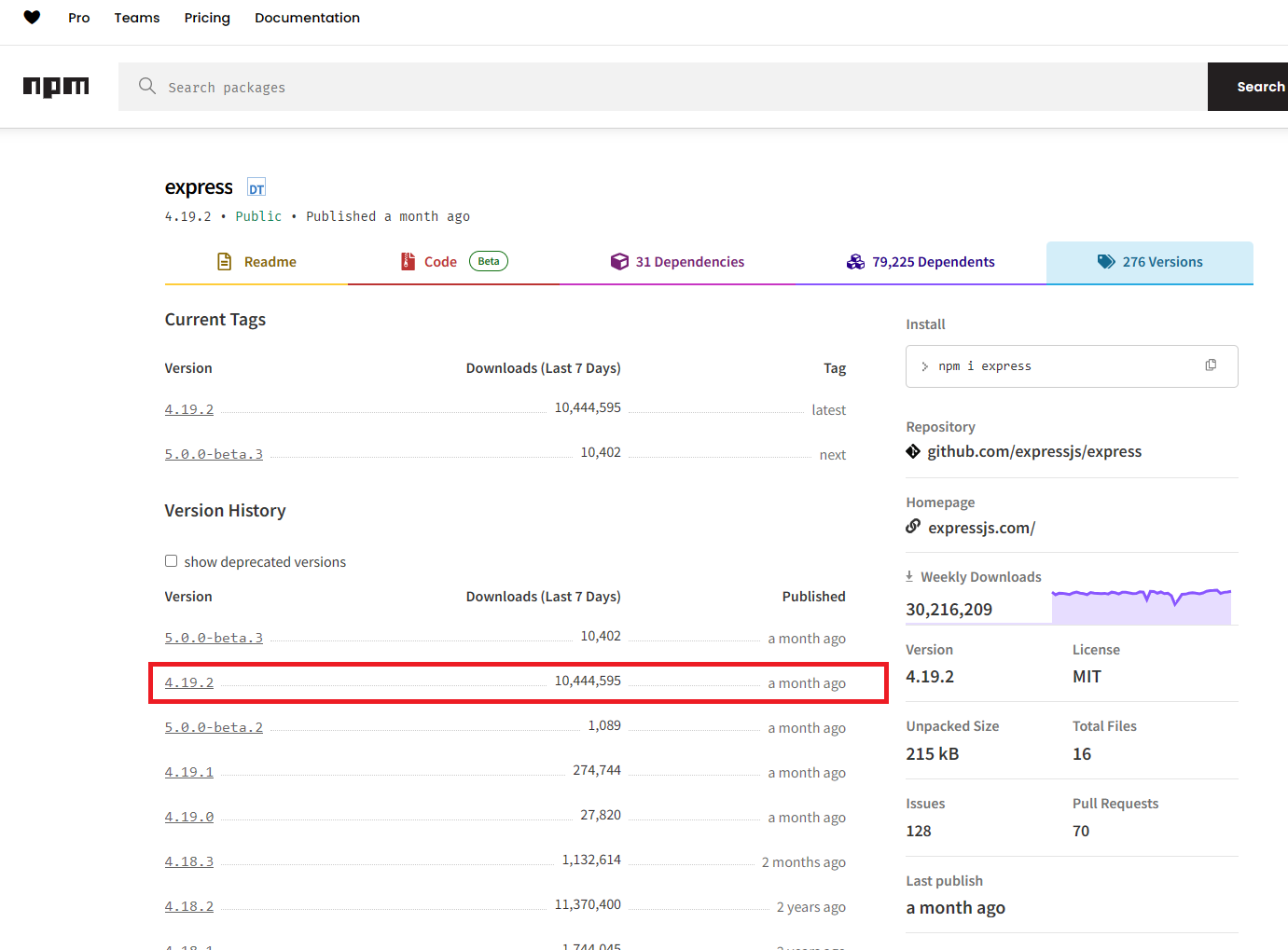Click the Issues count 128

919,831
